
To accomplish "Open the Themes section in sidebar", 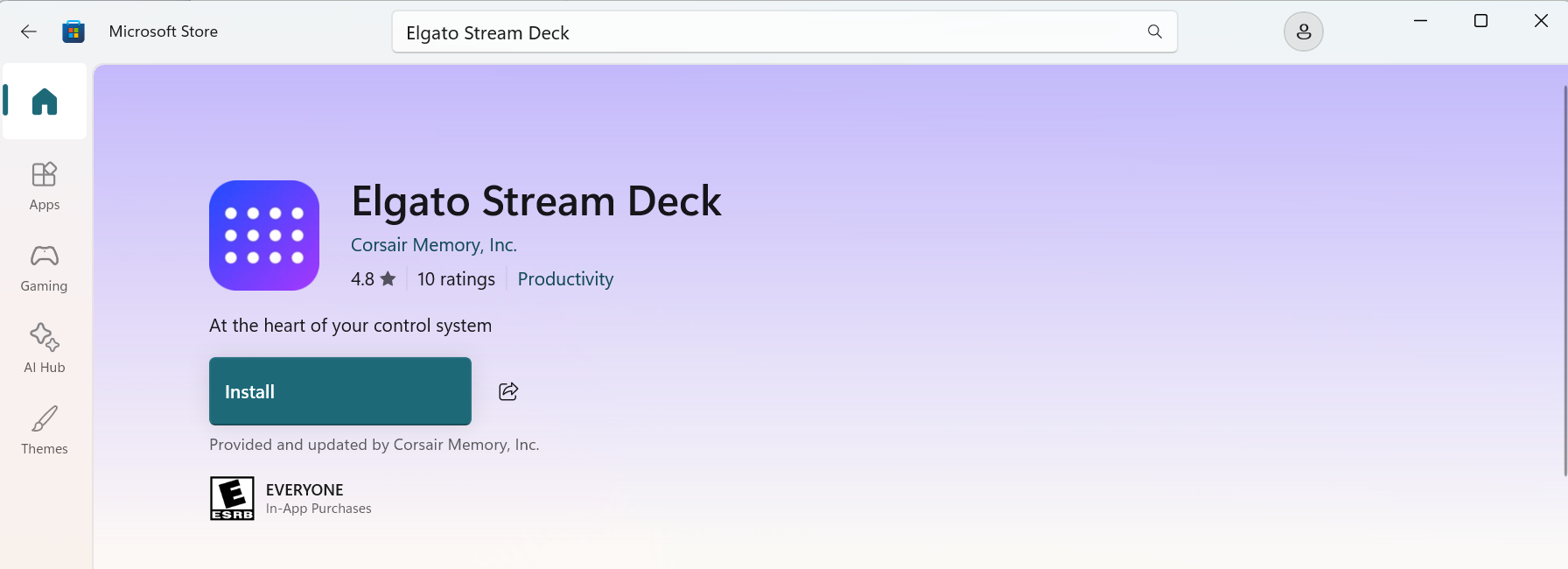I will coord(45,431).
